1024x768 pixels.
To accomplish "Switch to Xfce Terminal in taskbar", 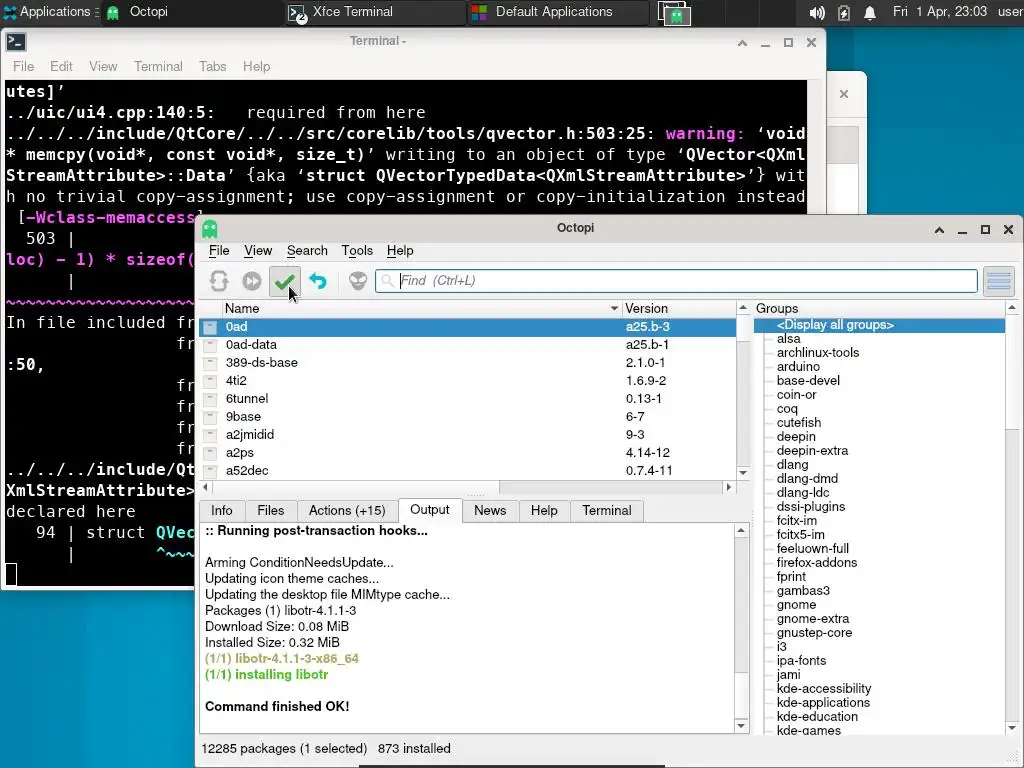I will click(374, 12).
